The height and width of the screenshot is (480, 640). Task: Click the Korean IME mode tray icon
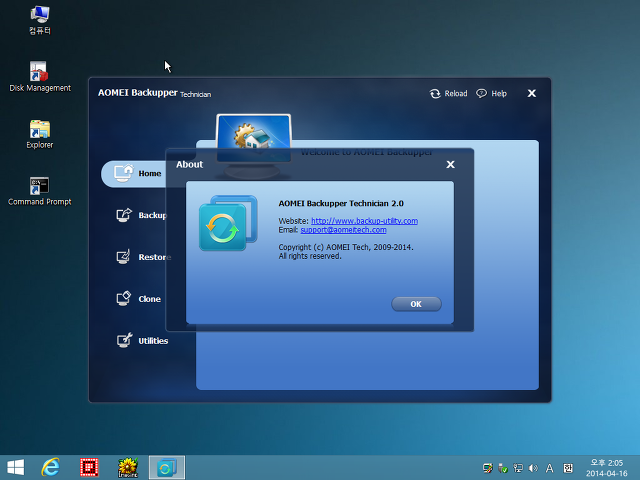[568, 468]
